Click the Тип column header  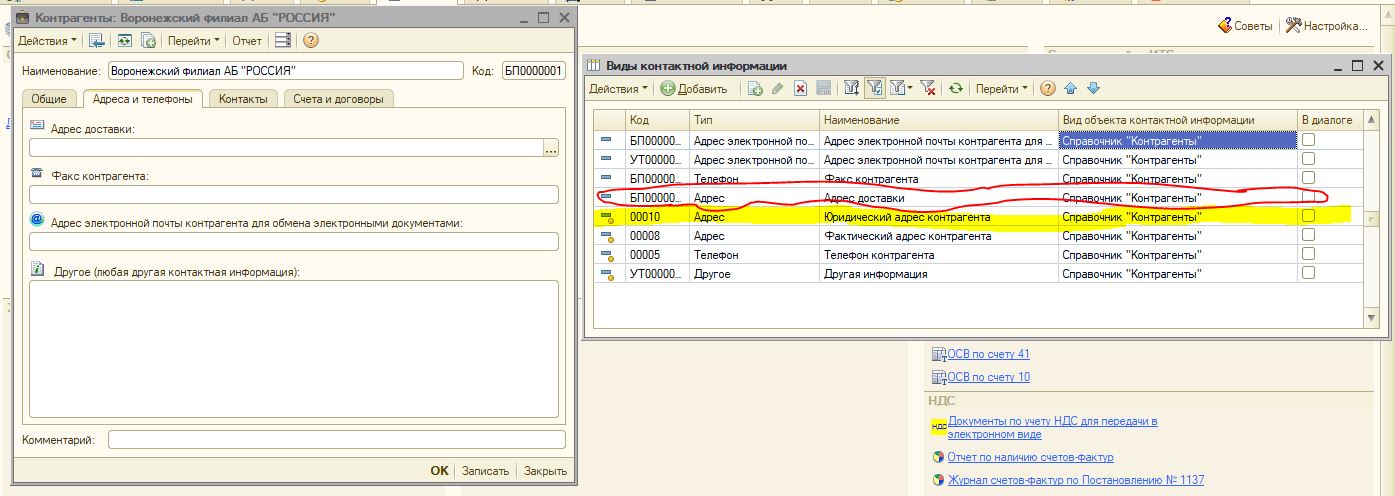coord(754,120)
